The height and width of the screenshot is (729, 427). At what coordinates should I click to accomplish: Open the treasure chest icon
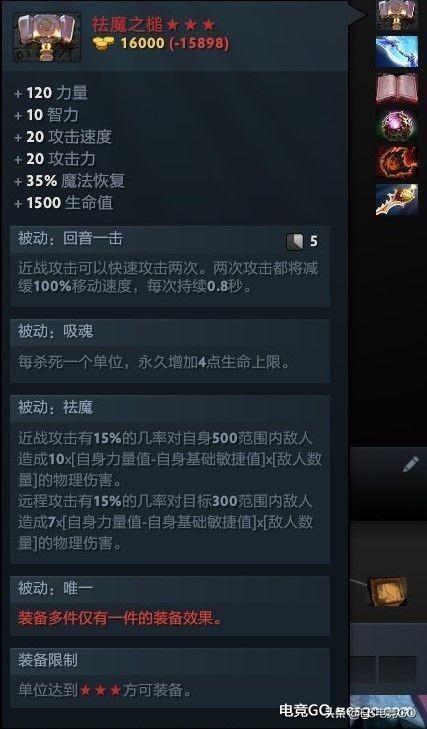pos(387,591)
